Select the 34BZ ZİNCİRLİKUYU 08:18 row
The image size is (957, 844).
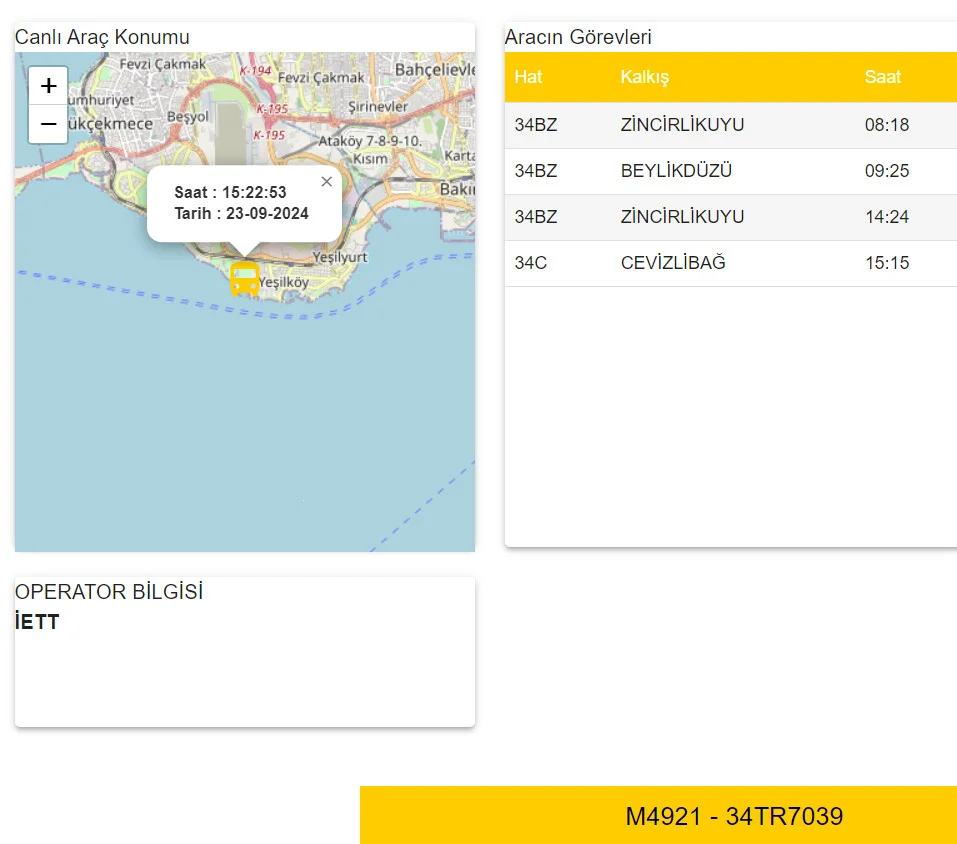[730, 125]
